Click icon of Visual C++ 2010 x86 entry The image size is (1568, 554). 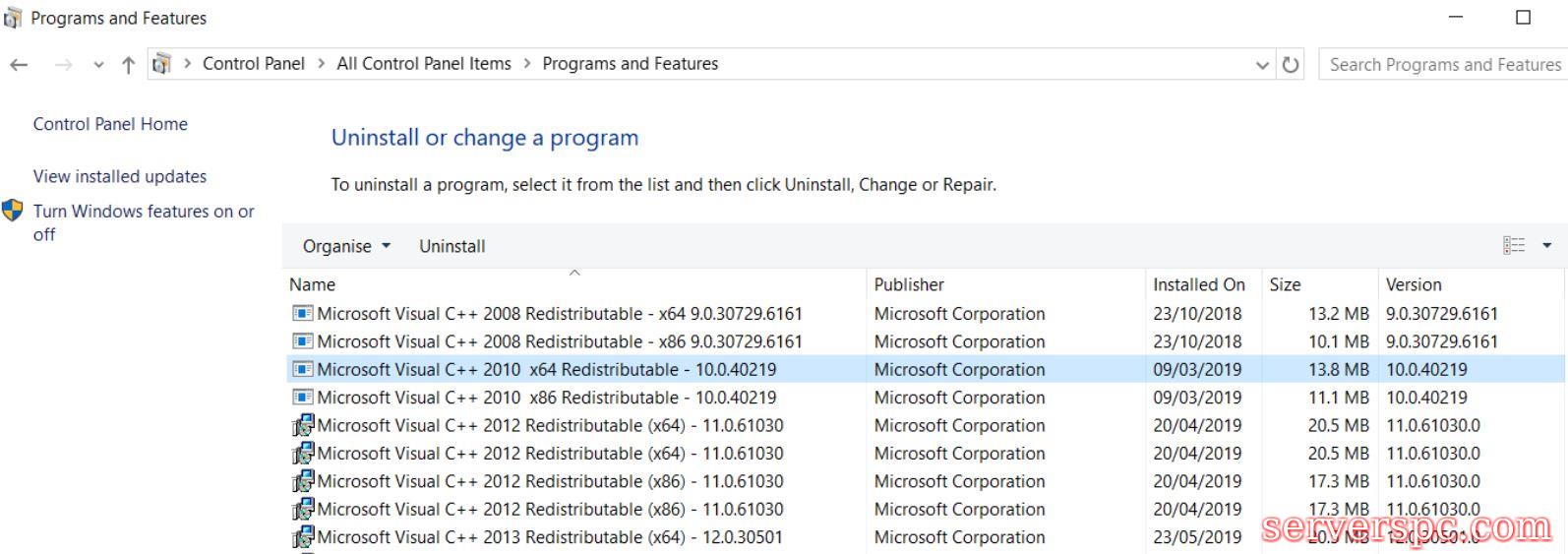tap(303, 398)
